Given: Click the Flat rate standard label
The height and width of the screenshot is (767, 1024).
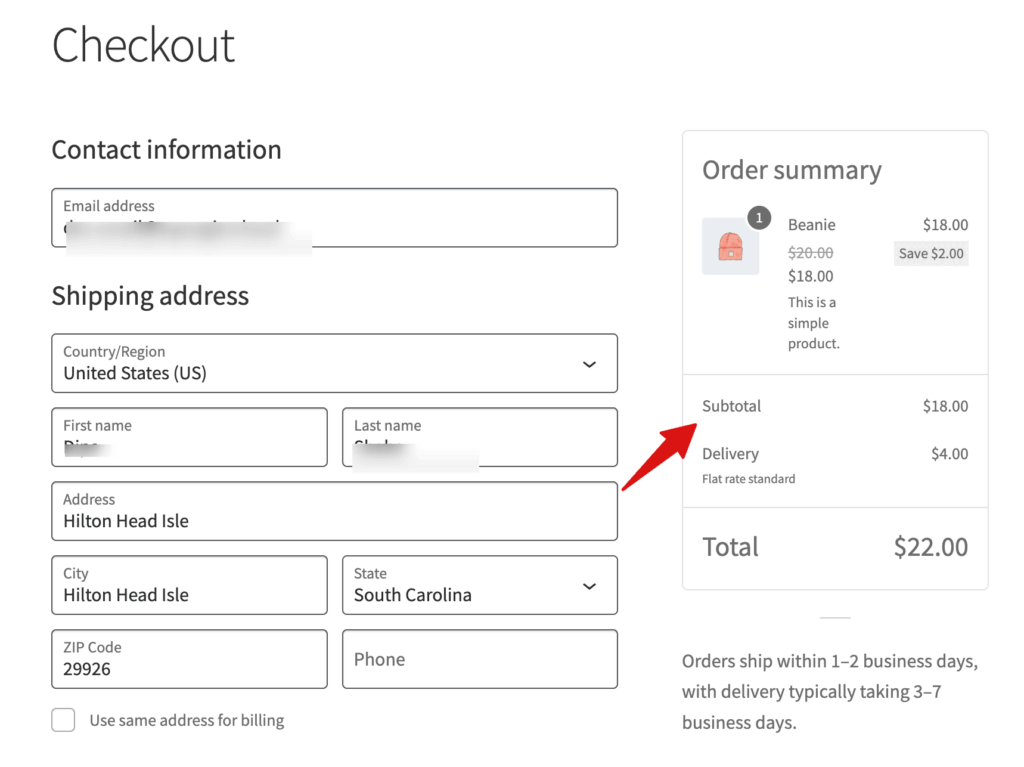Looking at the screenshot, I should [748, 479].
